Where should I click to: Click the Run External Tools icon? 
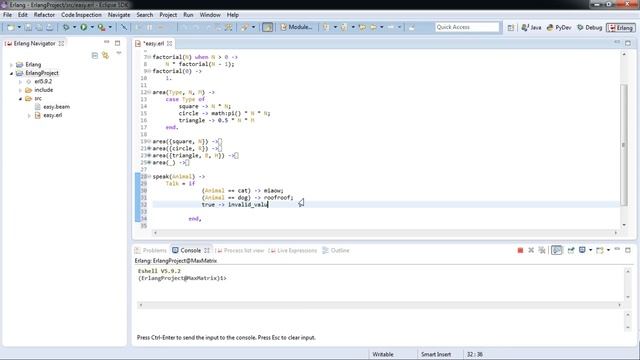click(101, 27)
